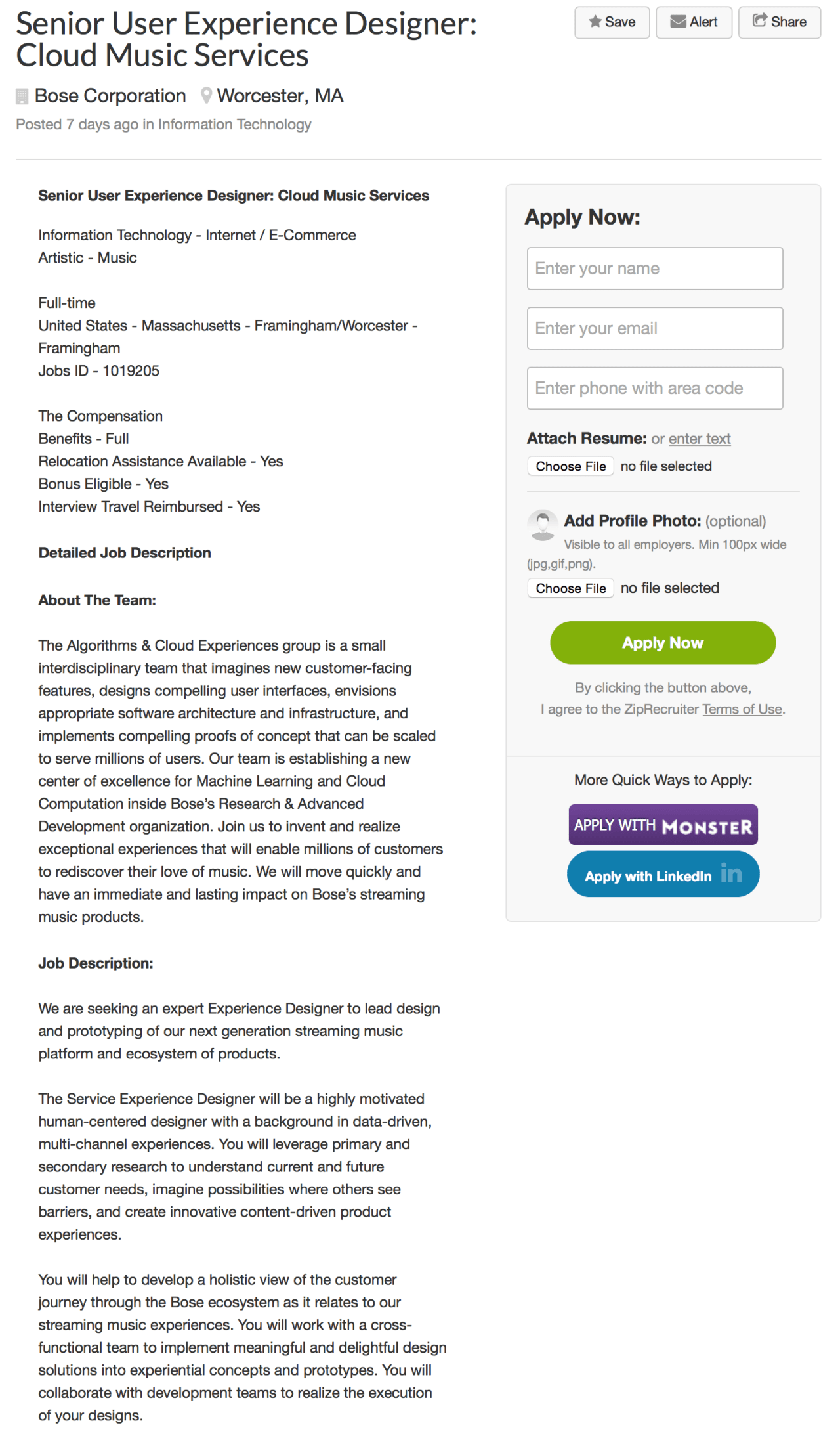Focus the 'Enter your email' field
Image resolution: width=840 pixels, height=1438 pixels.
click(655, 328)
